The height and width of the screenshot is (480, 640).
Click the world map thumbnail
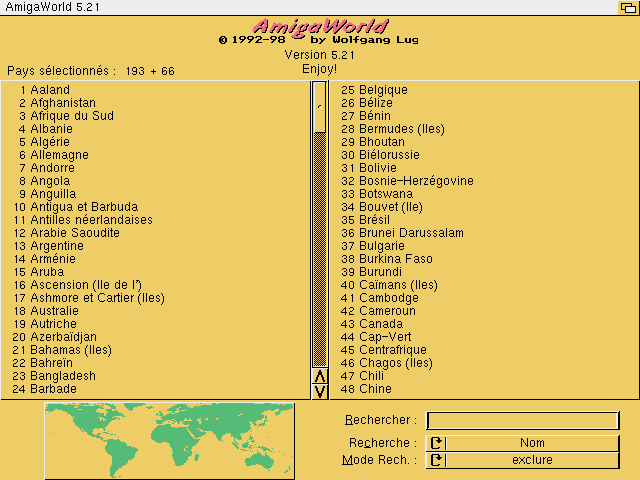pos(169,441)
